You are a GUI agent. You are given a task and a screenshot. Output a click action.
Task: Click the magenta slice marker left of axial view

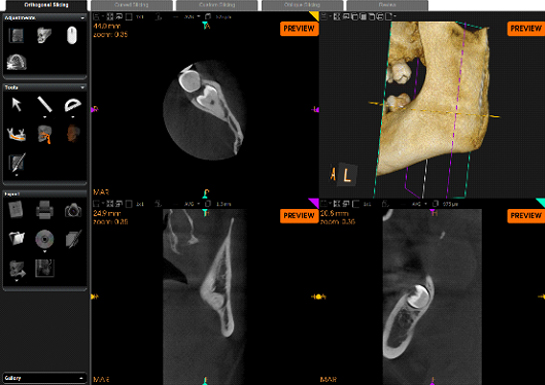pyautogui.click(x=94, y=109)
